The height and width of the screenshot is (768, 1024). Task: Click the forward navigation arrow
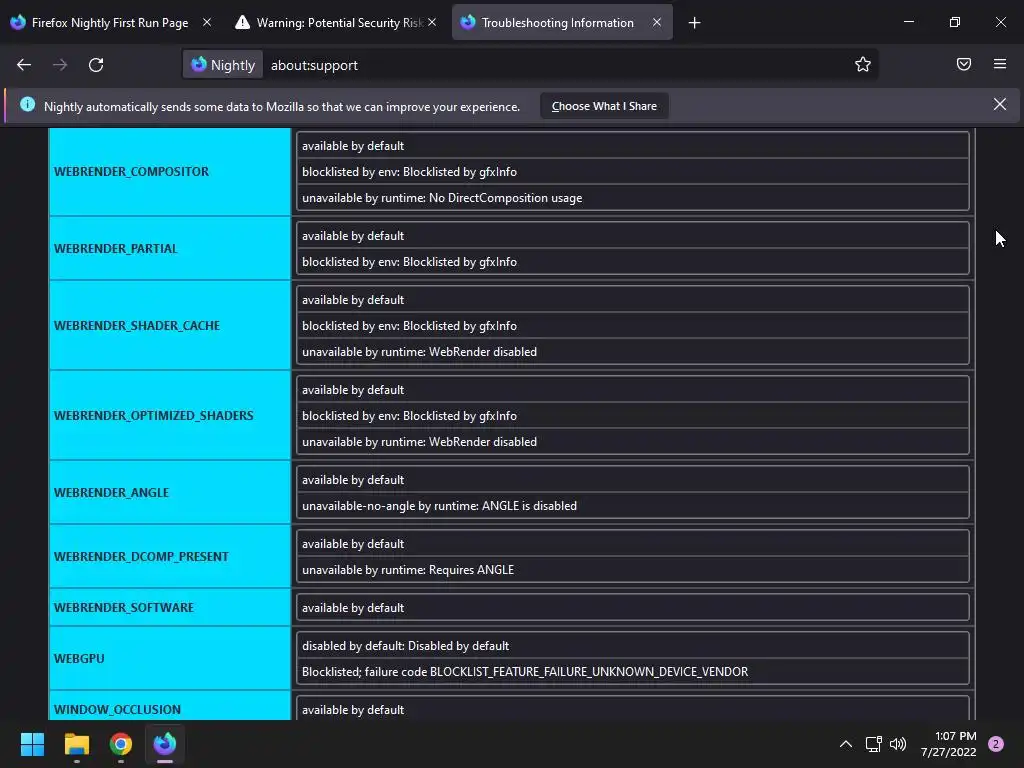60,65
